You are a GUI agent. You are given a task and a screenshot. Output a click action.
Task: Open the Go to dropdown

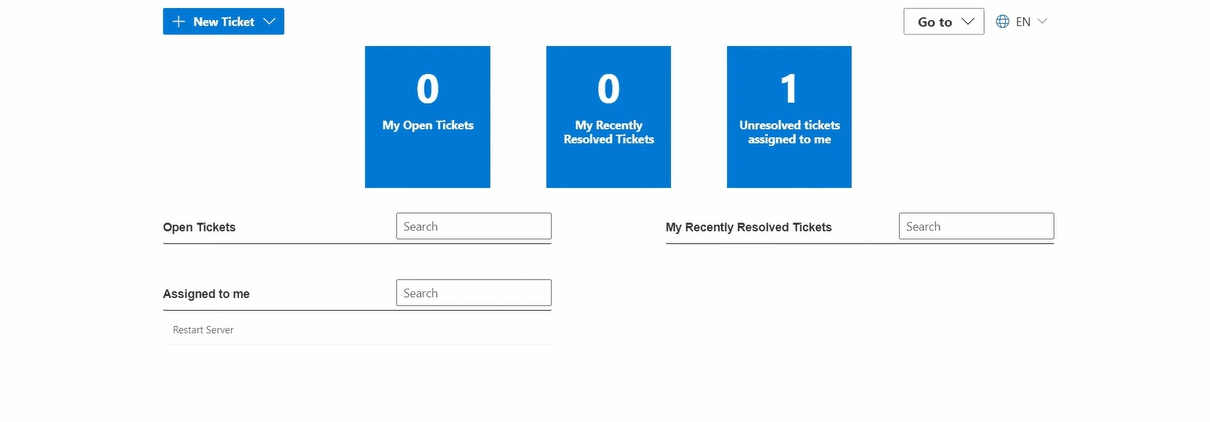(x=944, y=21)
